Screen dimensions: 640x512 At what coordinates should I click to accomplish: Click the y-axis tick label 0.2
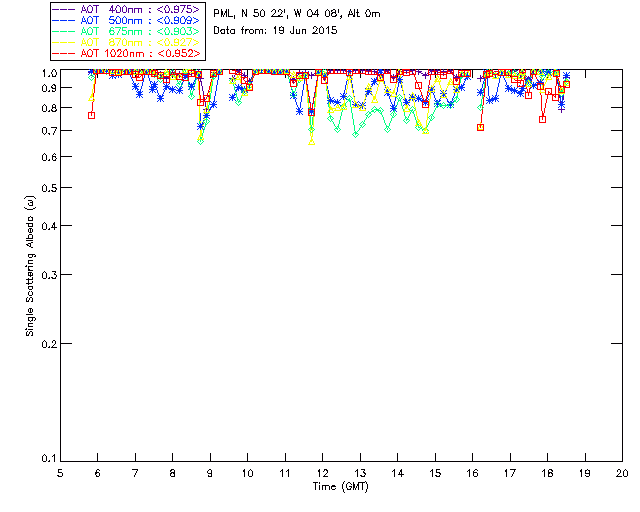(49, 344)
